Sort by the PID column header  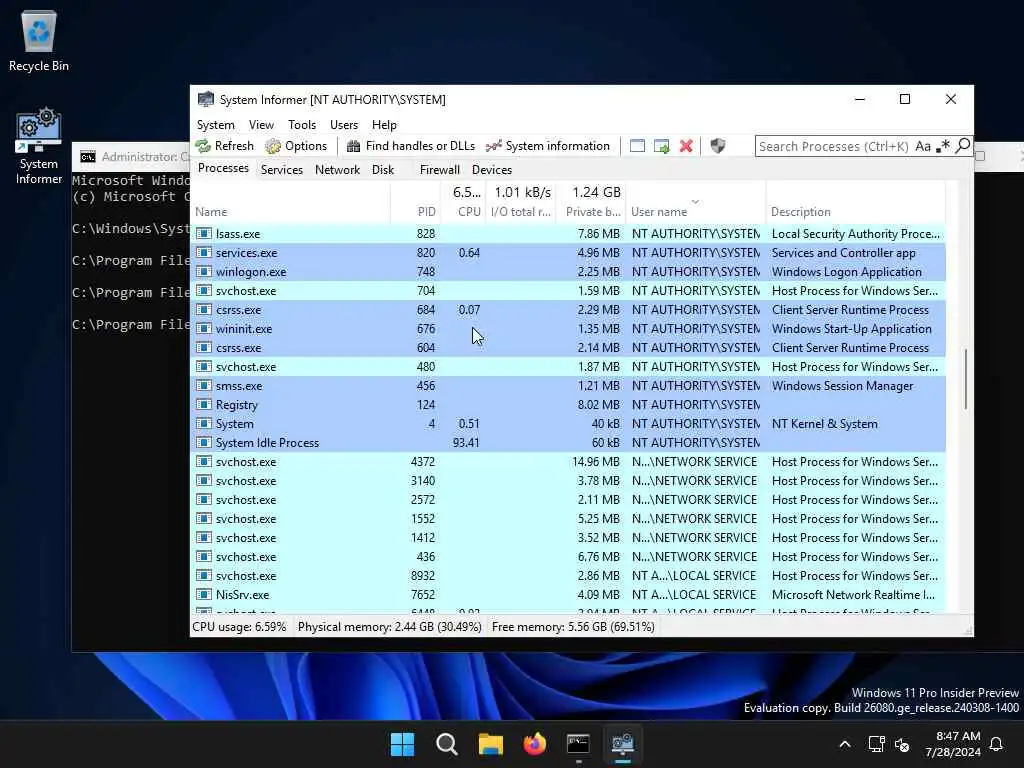click(x=415, y=201)
